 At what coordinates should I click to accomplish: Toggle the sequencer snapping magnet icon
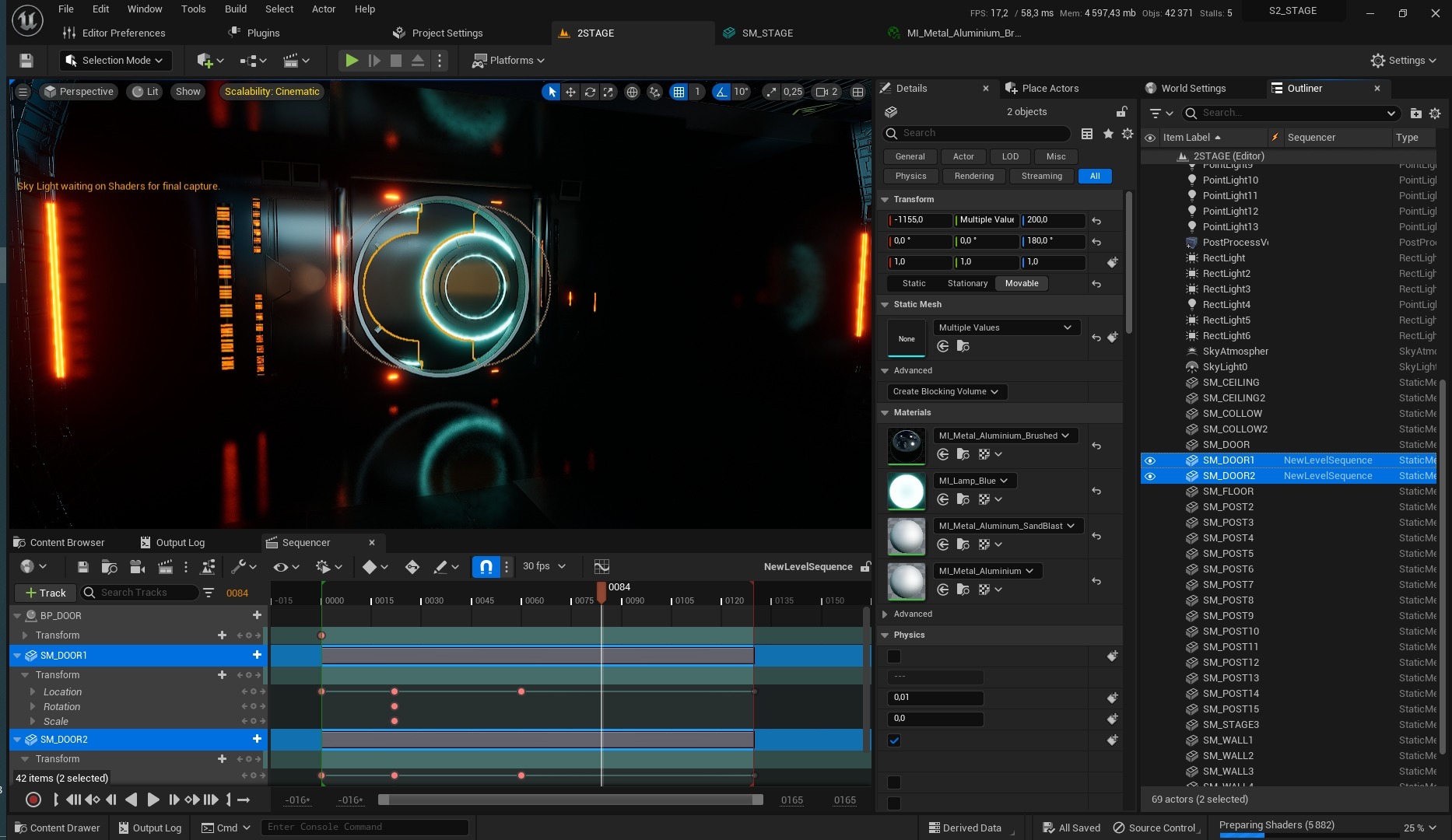[486, 566]
